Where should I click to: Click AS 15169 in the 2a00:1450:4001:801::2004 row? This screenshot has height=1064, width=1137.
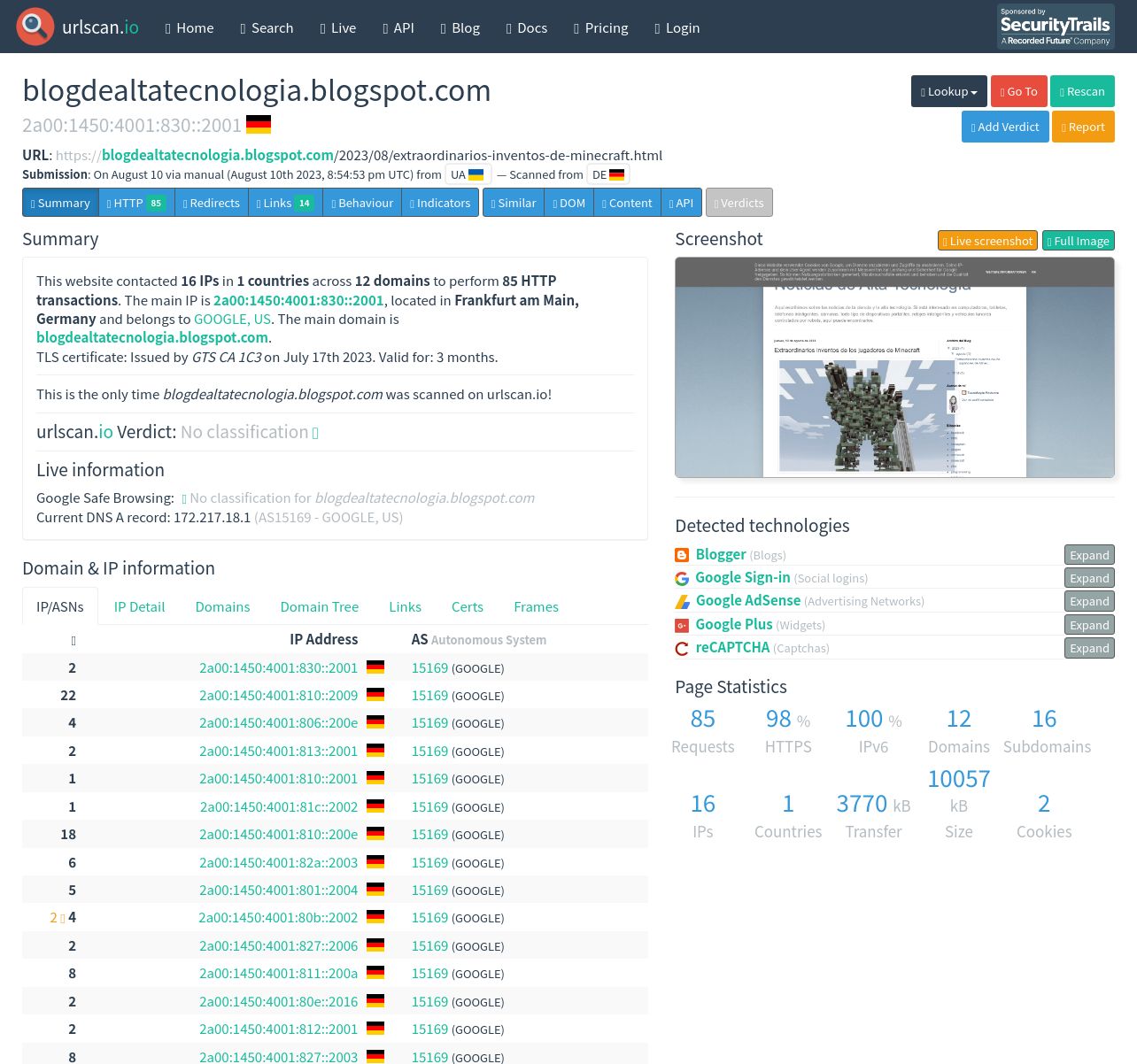[429, 891]
